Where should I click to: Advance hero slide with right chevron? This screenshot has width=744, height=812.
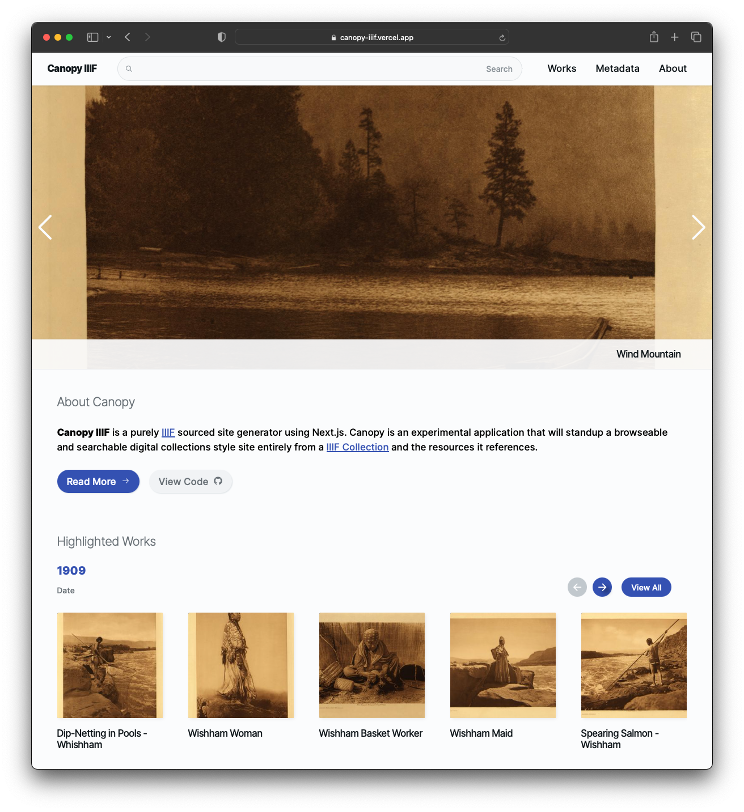coord(698,227)
